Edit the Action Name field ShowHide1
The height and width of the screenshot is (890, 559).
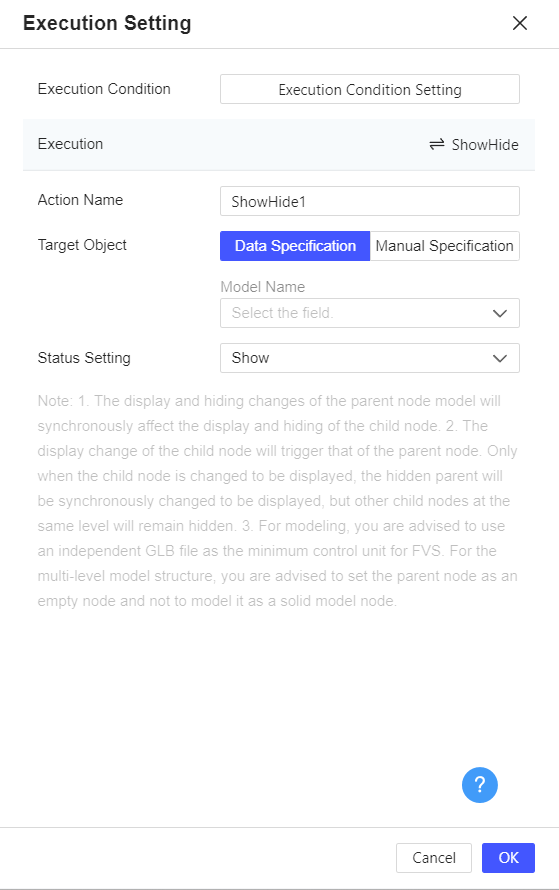[x=370, y=201]
